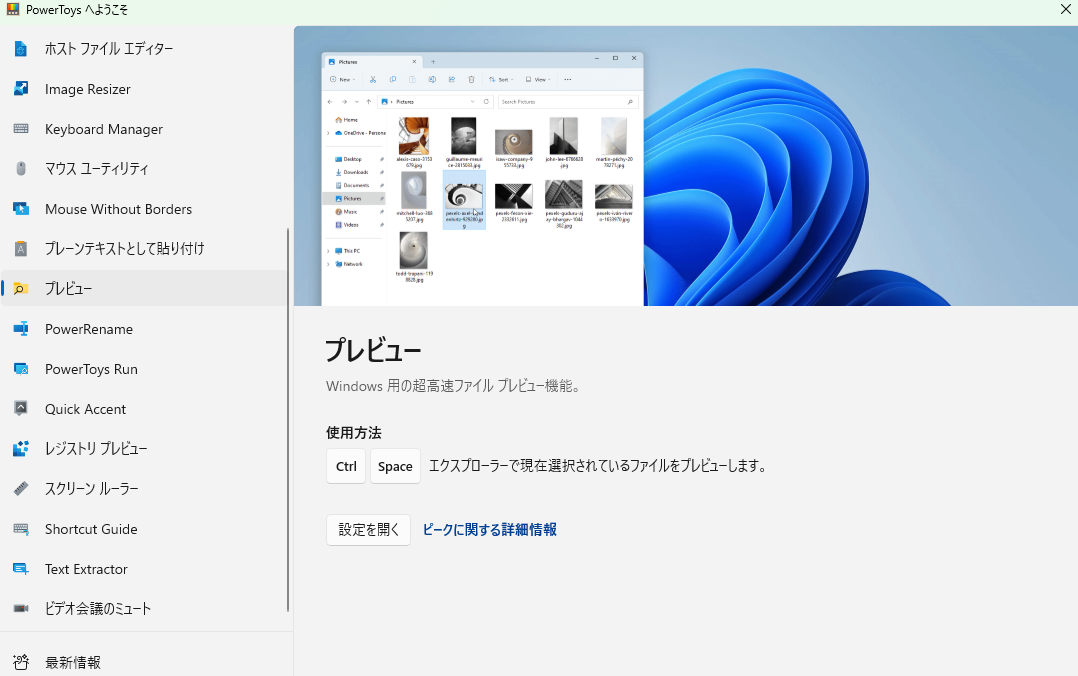The height and width of the screenshot is (676, 1078).
Task: Click the スクリーン ルーラー ruler icon
Action: tap(21, 488)
